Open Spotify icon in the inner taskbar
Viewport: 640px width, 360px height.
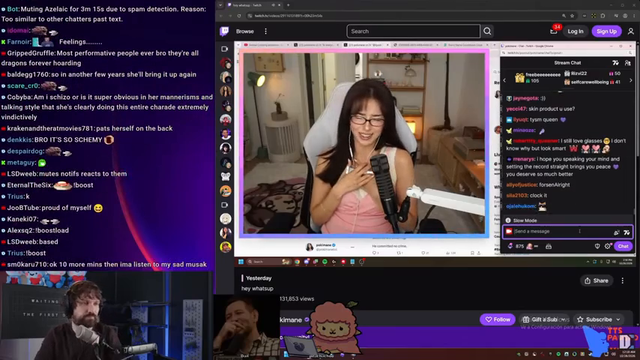(325, 262)
